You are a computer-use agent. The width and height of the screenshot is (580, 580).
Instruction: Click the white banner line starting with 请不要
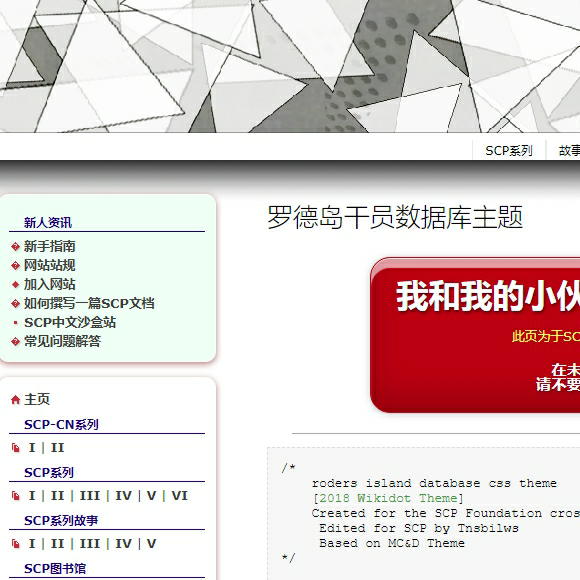[x=558, y=385]
